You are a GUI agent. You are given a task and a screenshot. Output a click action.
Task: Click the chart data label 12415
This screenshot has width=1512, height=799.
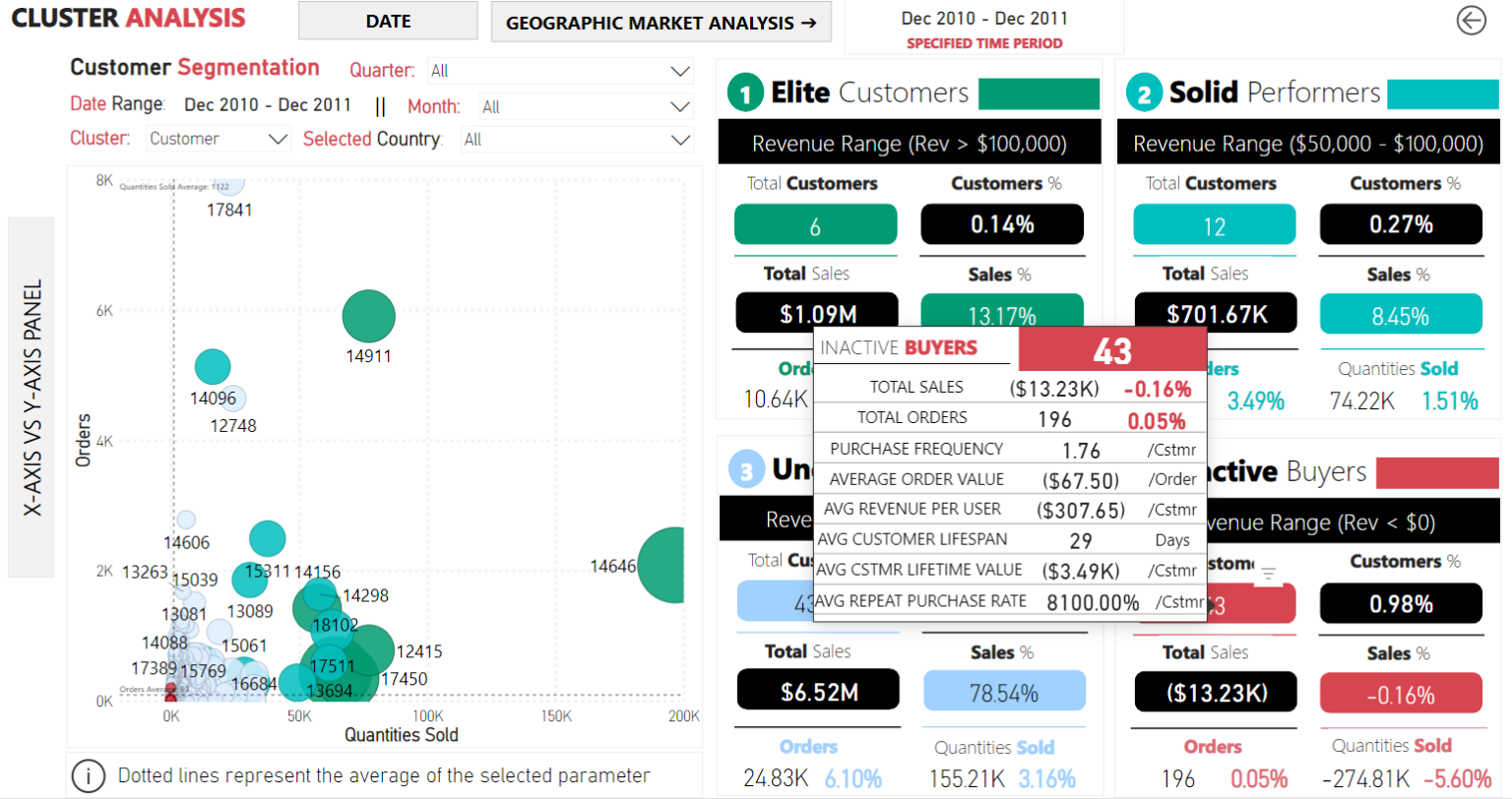(419, 651)
